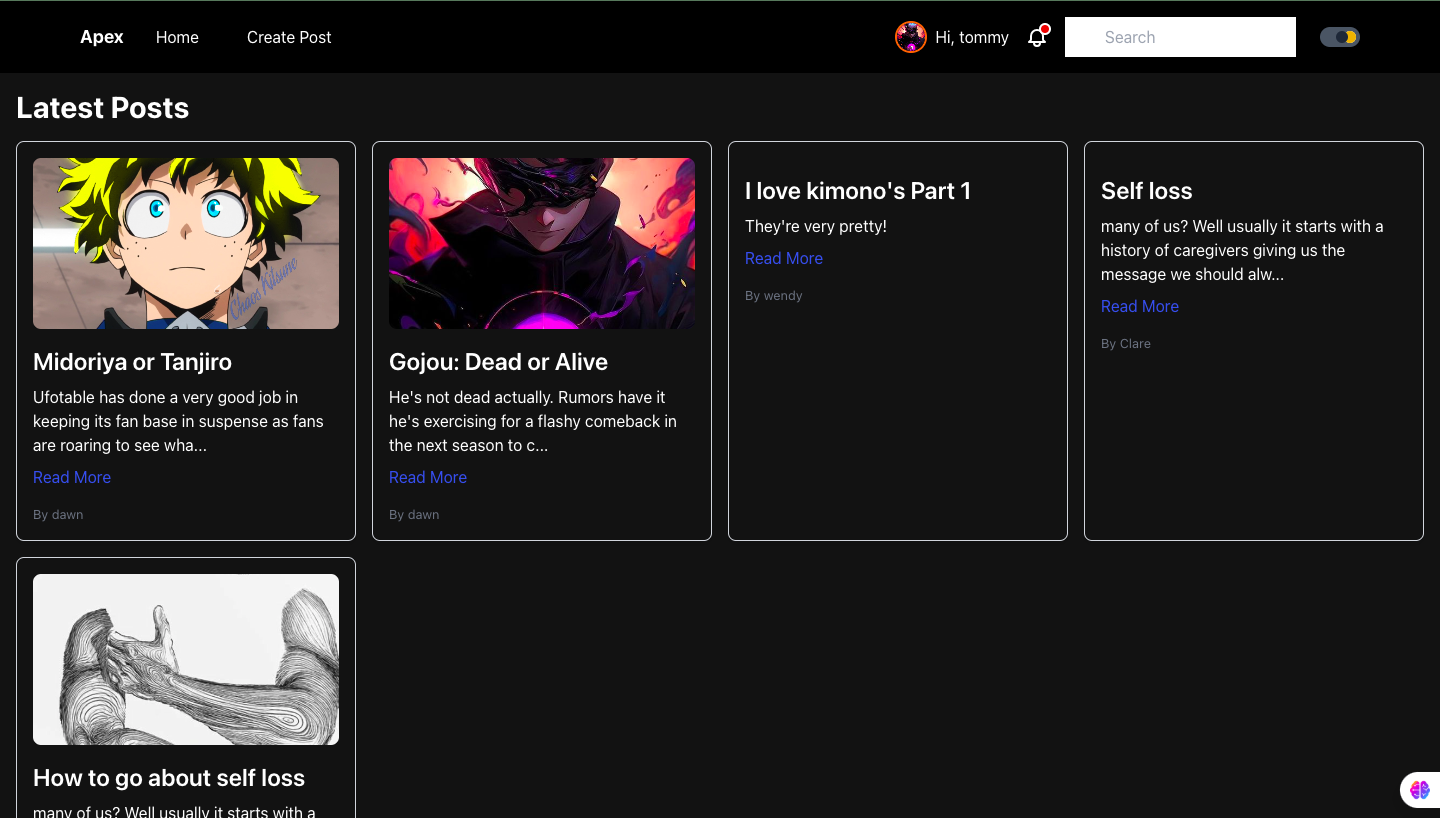1440x818 pixels.
Task: Click 'By dawn' under Midoriya post
Action: coord(58,514)
